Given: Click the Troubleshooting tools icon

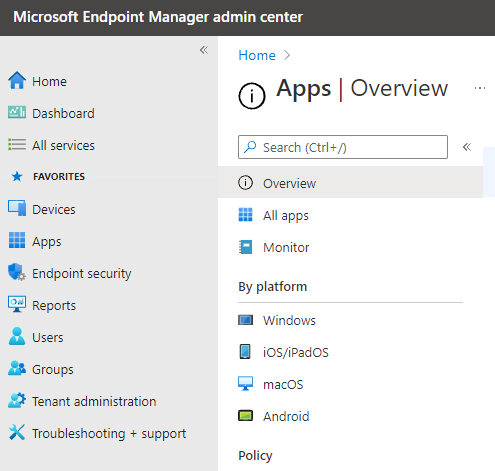Looking at the screenshot, I should (17, 432).
